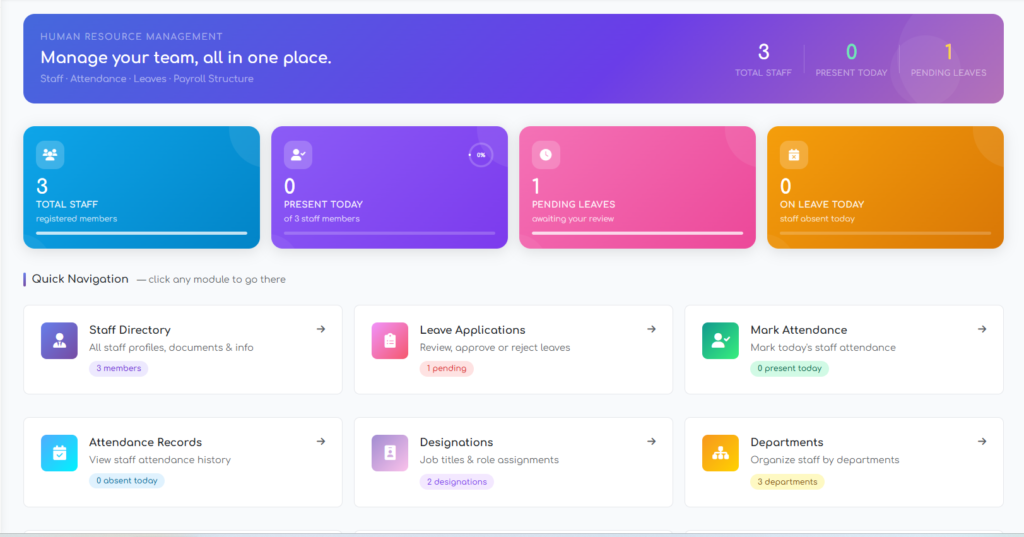Select the pink Pending Leaves card label
1024x537 pixels.
tap(573, 204)
